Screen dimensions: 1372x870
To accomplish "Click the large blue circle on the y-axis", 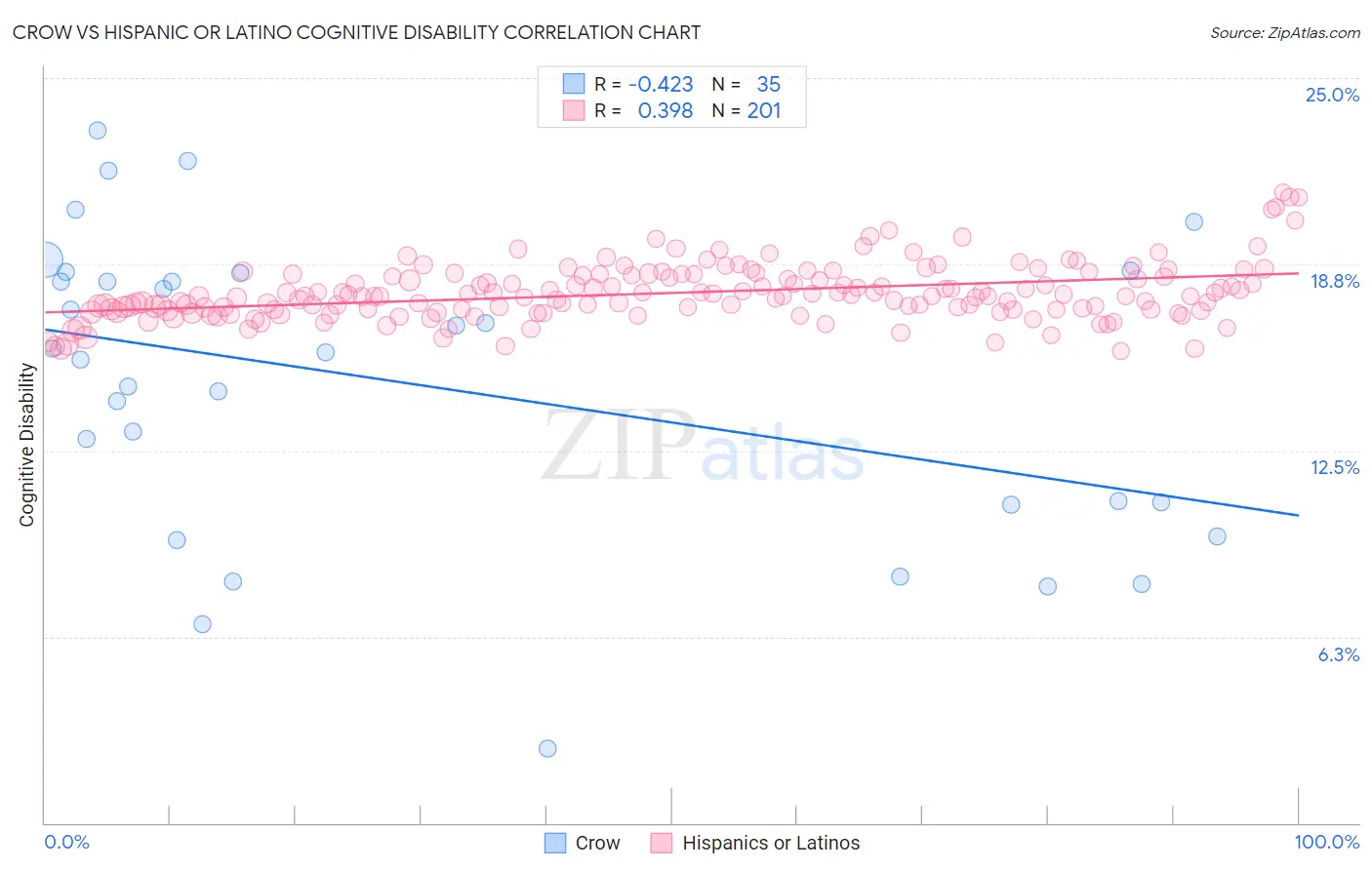I will pyautogui.click(x=45, y=260).
